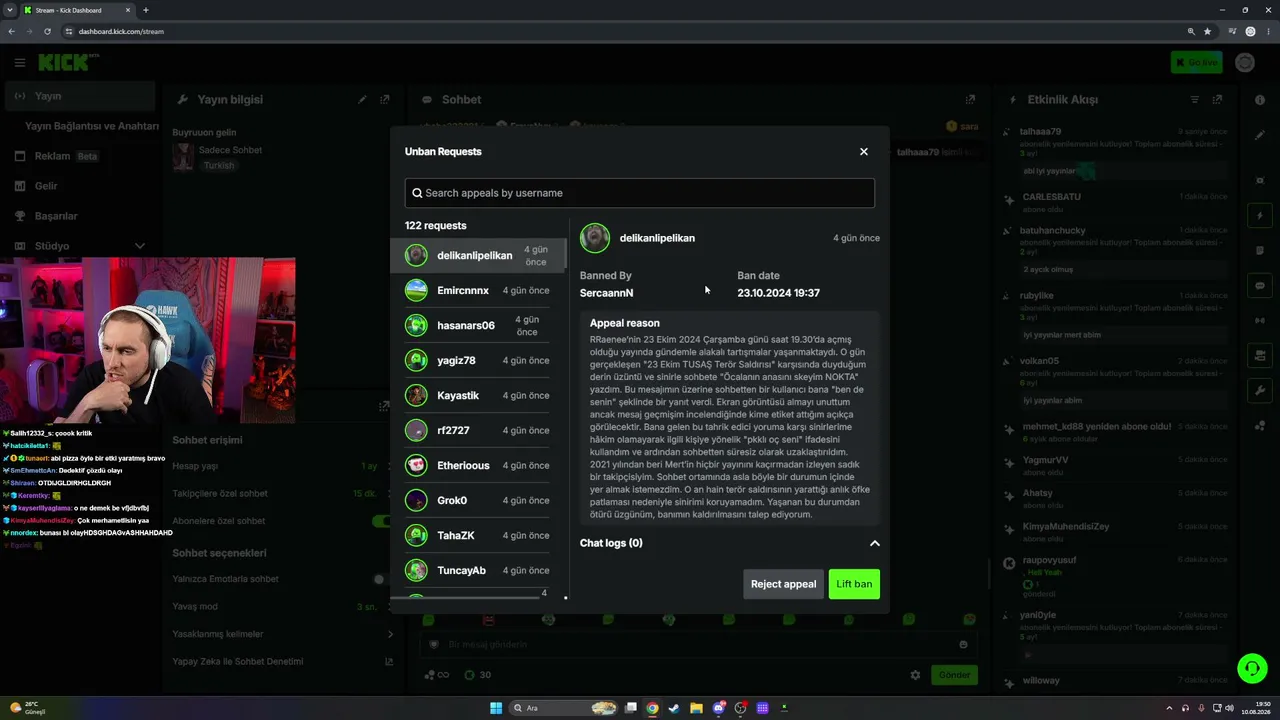This screenshot has width=1280, height=720.
Task: Open Discord from the taskbar
Action: [718, 708]
